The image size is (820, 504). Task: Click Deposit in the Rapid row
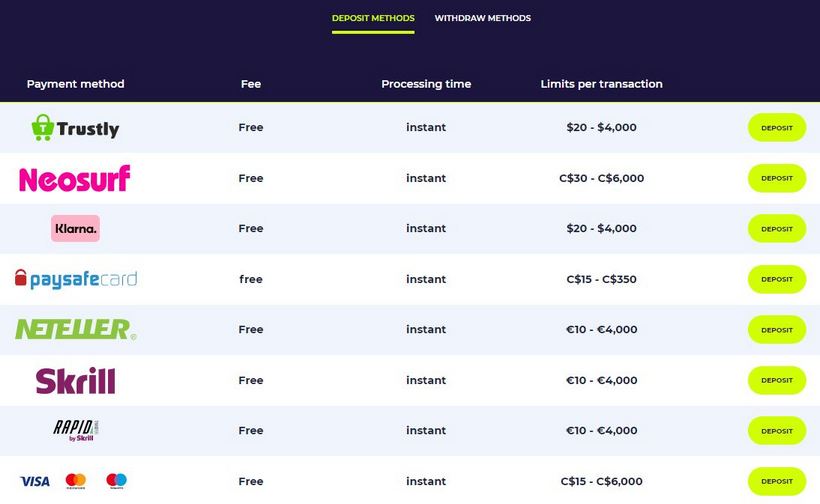tap(777, 431)
